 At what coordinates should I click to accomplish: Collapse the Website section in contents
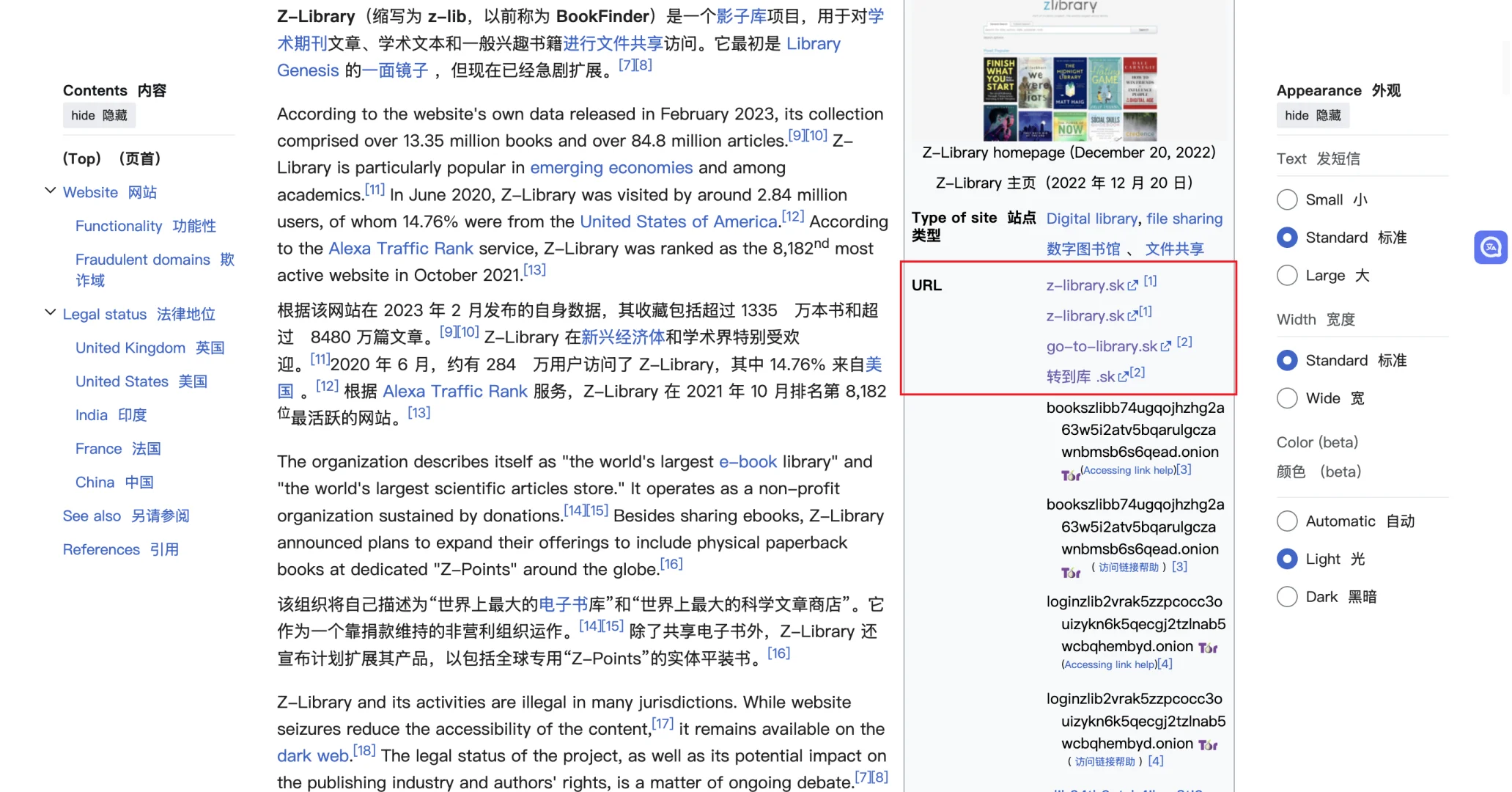50,191
